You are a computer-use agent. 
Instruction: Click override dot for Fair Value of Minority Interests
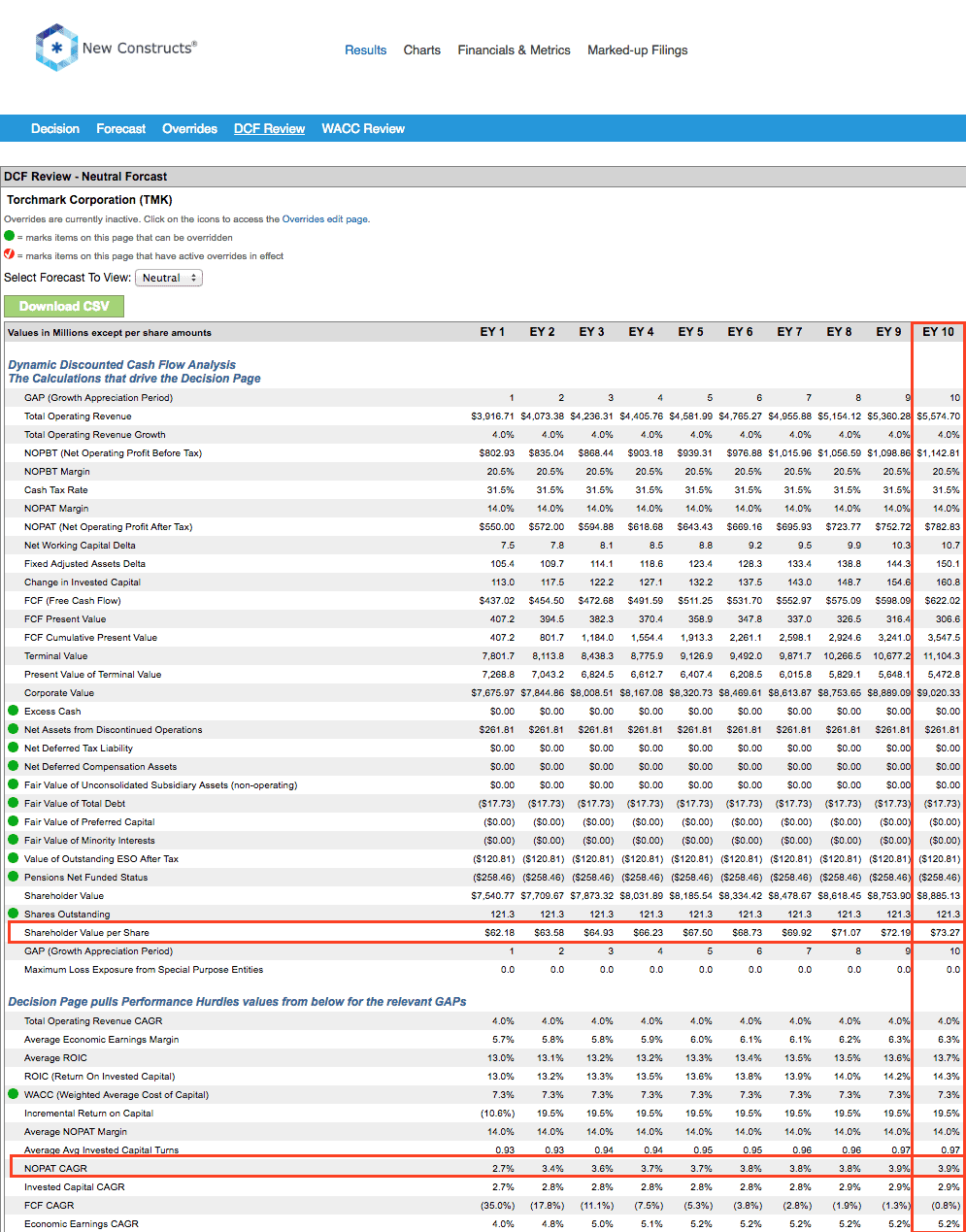pyautogui.click(x=14, y=840)
